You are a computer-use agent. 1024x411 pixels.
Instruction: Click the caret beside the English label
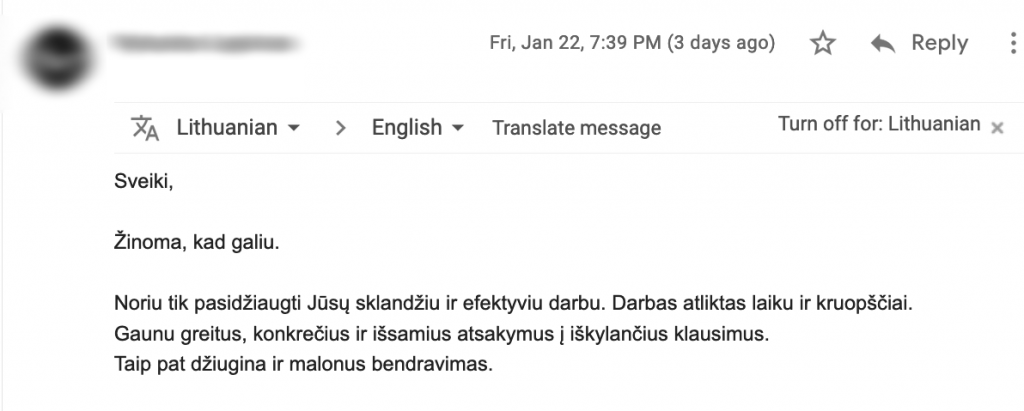point(458,129)
